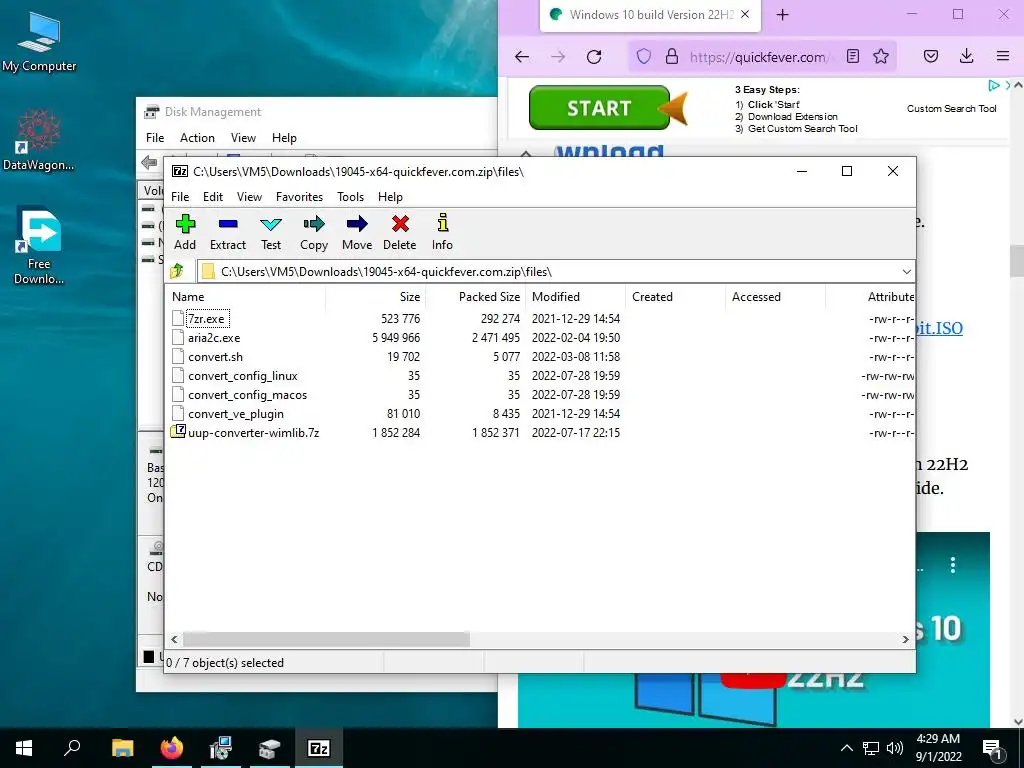Sort files by Name column header
The image size is (1024, 768).
[x=245, y=296]
